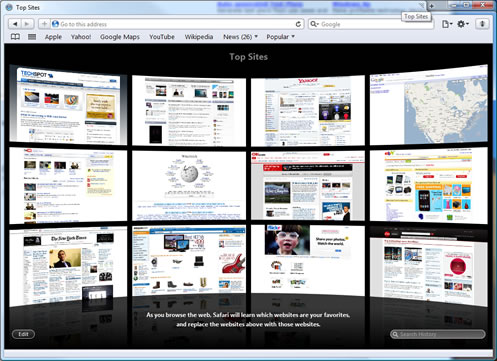
Task: Add bookmark with the plus button
Action: coord(44,24)
